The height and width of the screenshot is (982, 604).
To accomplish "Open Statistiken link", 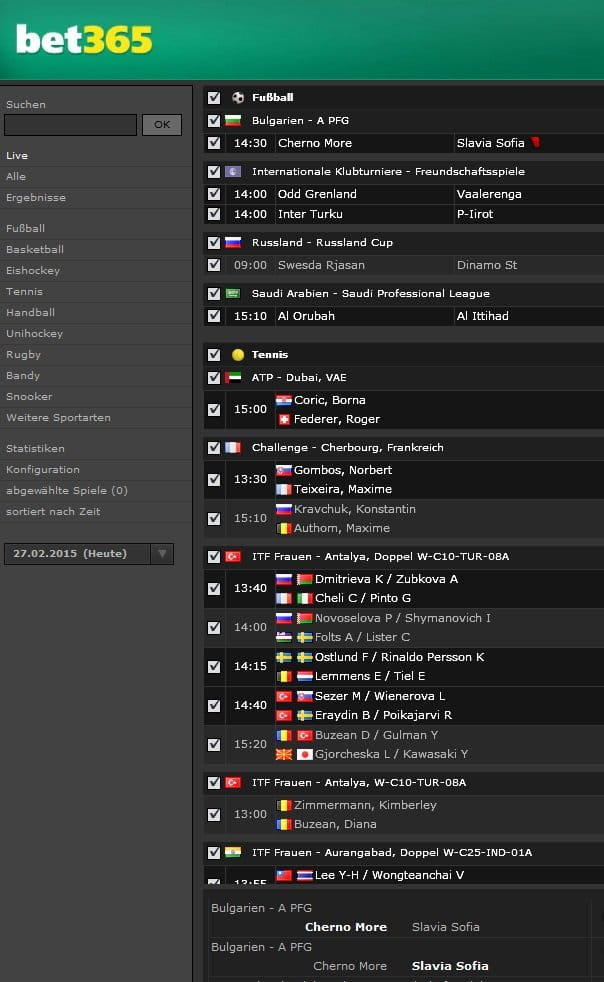I will (35, 448).
